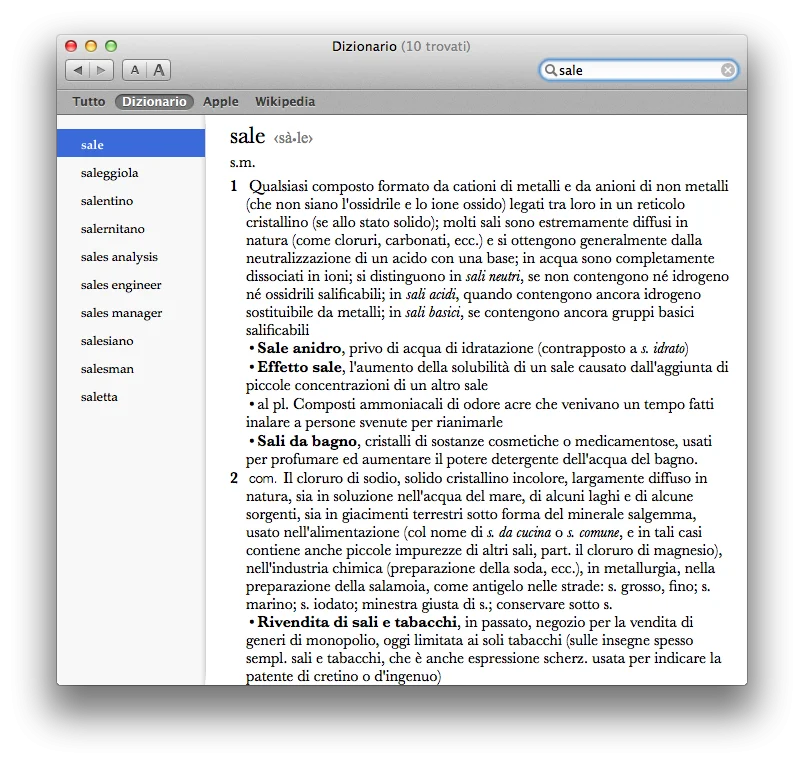Open the Wikipedia search scope

click(285, 101)
